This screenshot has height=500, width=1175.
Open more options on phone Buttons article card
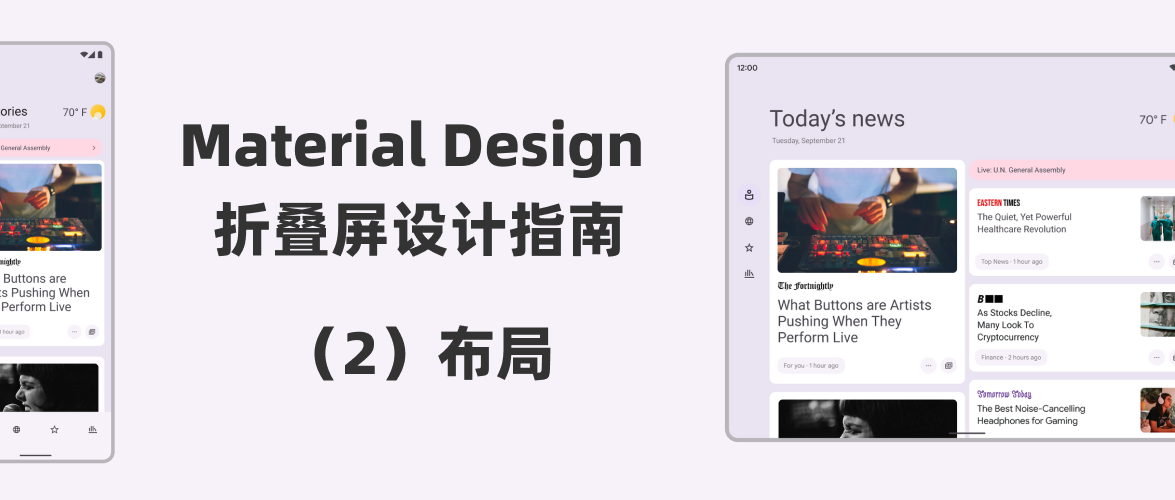coord(74,331)
